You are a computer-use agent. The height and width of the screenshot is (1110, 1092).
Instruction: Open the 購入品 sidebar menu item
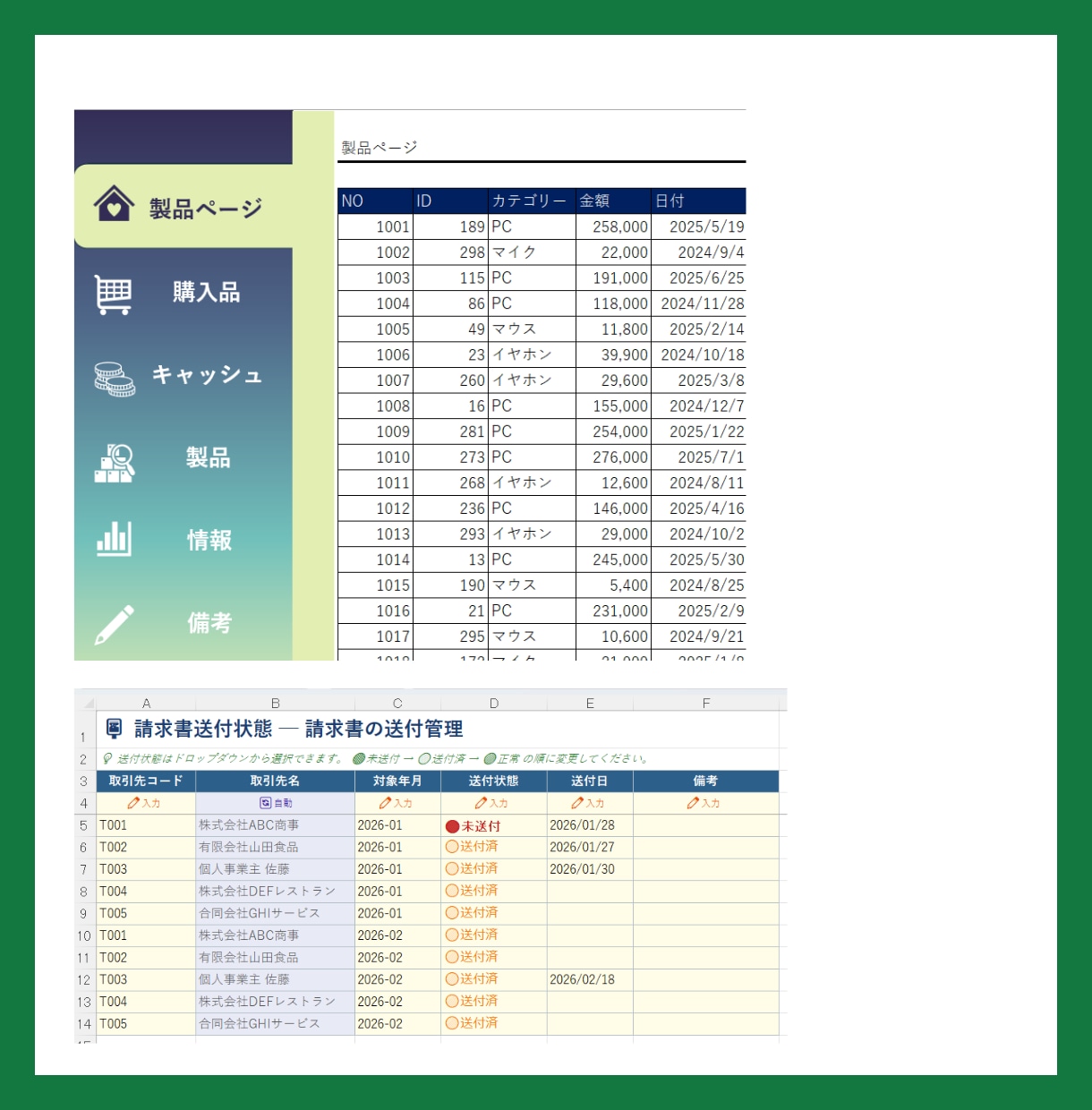(183, 292)
